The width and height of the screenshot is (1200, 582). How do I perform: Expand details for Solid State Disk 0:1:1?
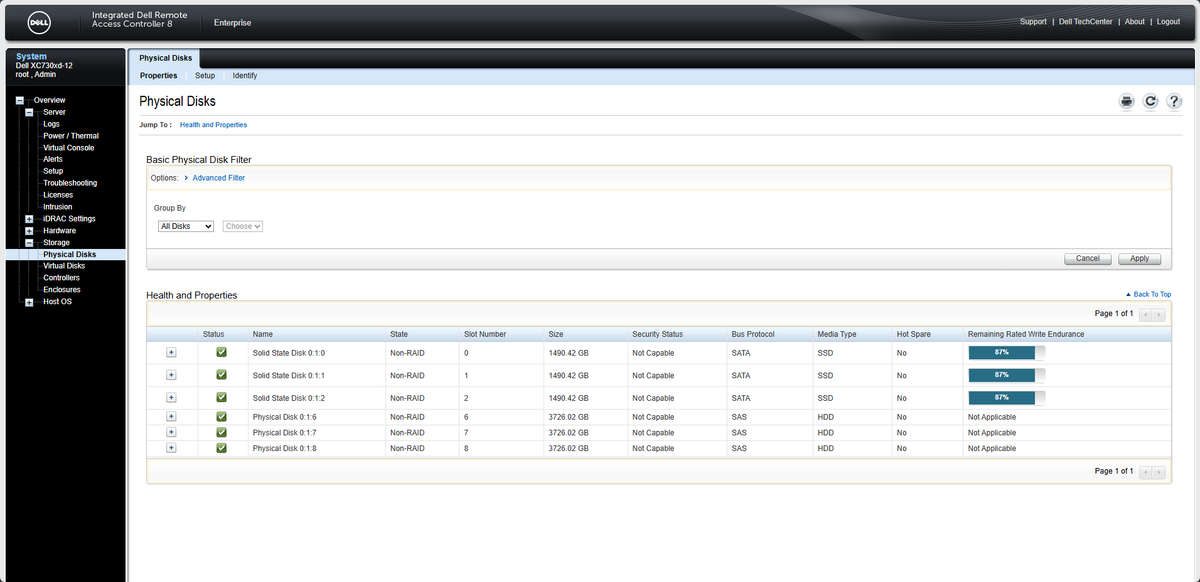171,375
